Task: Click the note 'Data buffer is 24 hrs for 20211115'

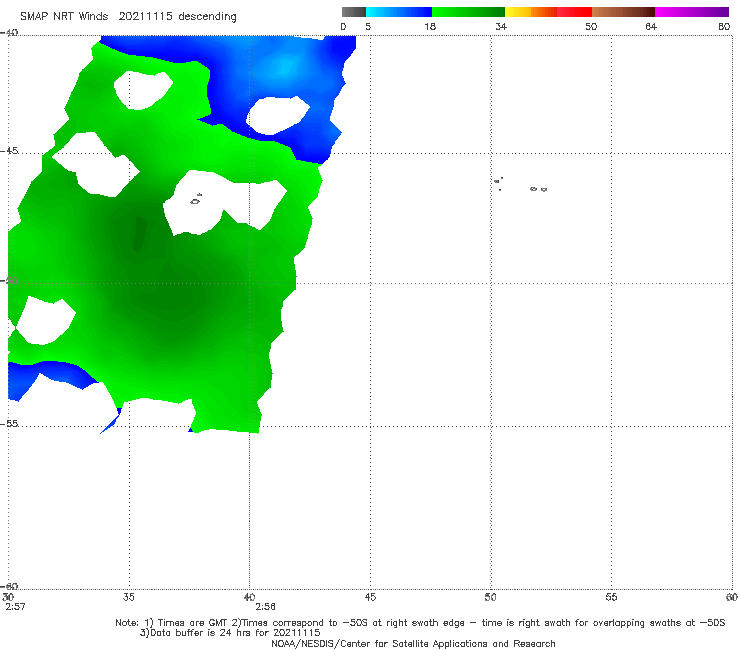Action: pos(230,633)
